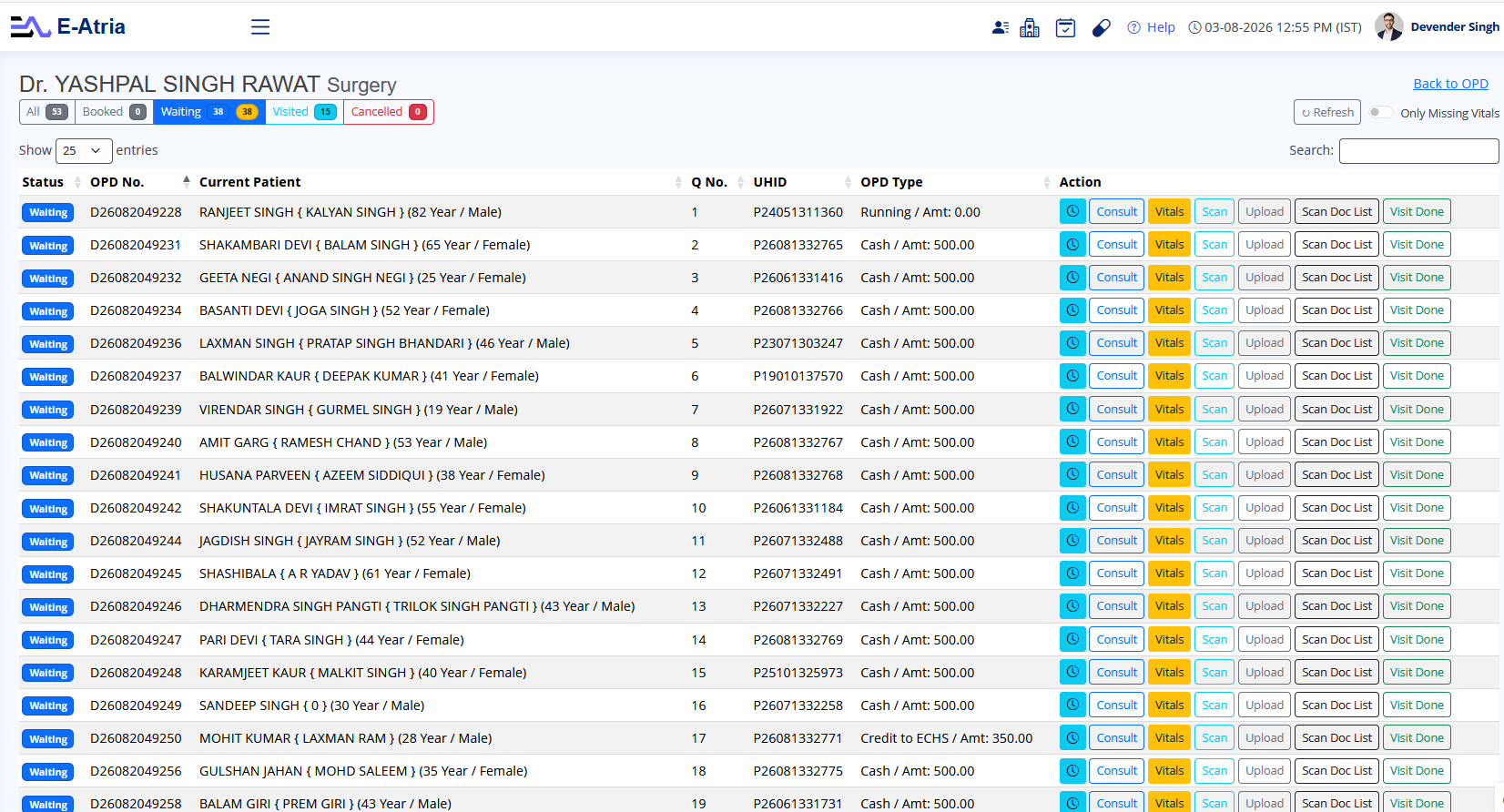Click the pill capsule pharmacy icon
The height and width of the screenshot is (812, 1504).
[x=1101, y=27]
